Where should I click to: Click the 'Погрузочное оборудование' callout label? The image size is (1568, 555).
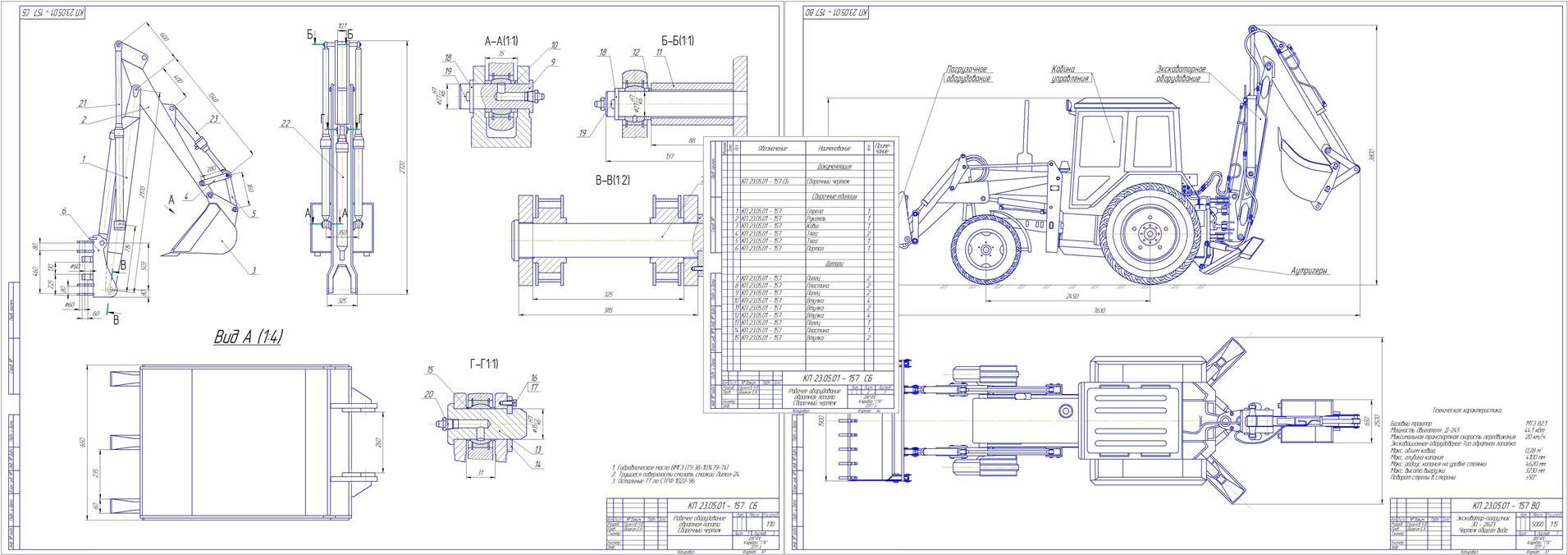[967, 75]
